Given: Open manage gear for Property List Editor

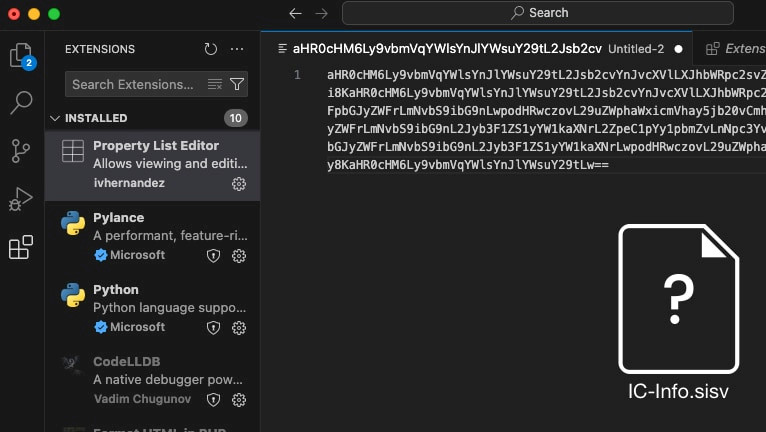Looking at the screenshot, I should point(239,184).
